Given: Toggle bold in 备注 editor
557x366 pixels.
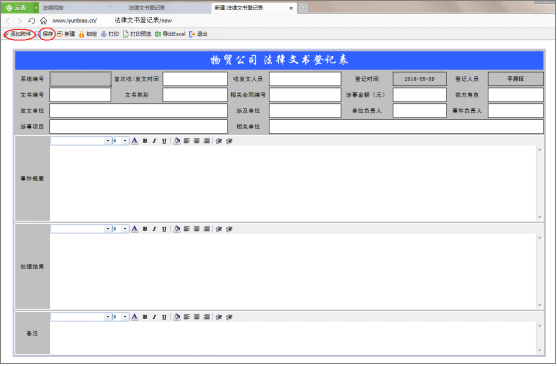Looking at the screenshot, I should 145,317.
